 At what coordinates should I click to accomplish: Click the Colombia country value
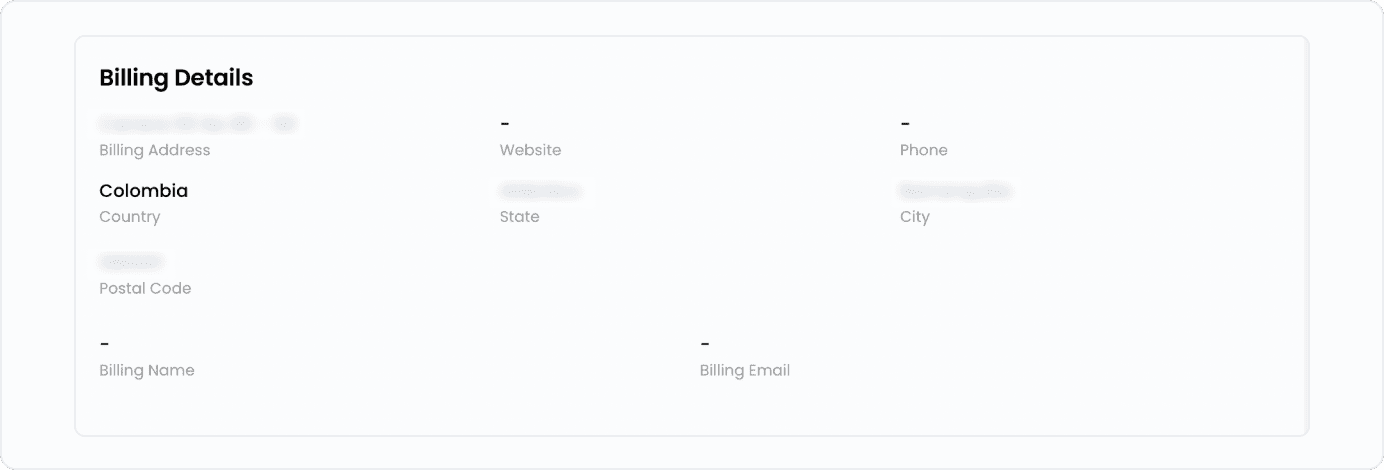coord(143,190)
